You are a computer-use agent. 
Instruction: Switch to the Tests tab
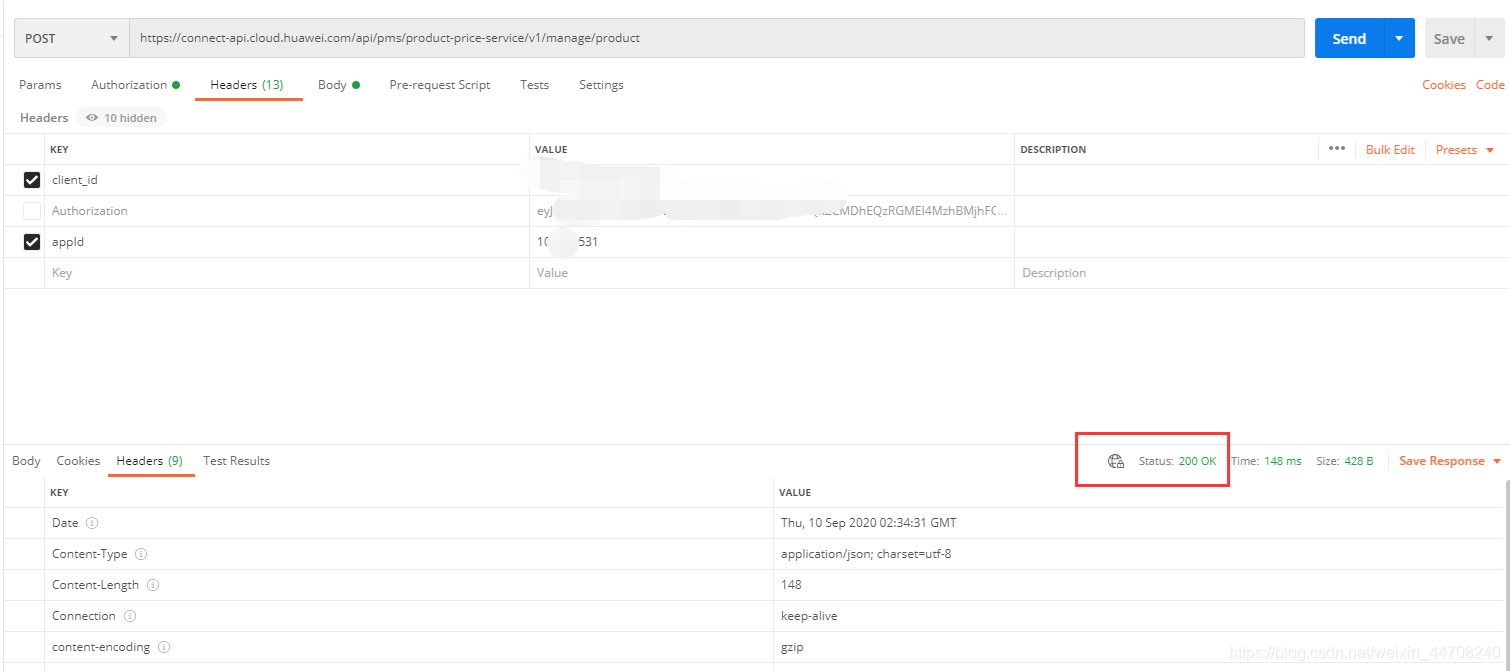tap(534, 85)
